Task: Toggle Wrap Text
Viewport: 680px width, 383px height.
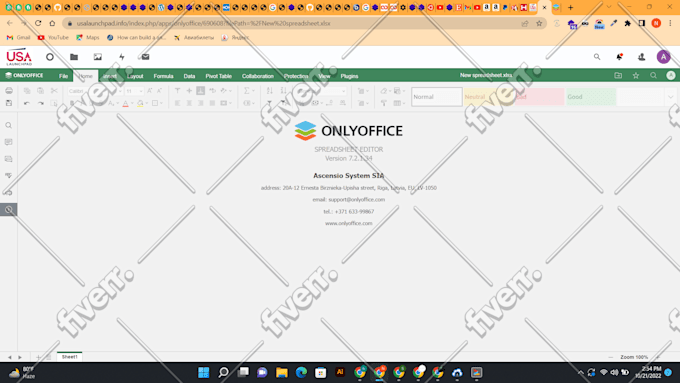Action: 212,91
